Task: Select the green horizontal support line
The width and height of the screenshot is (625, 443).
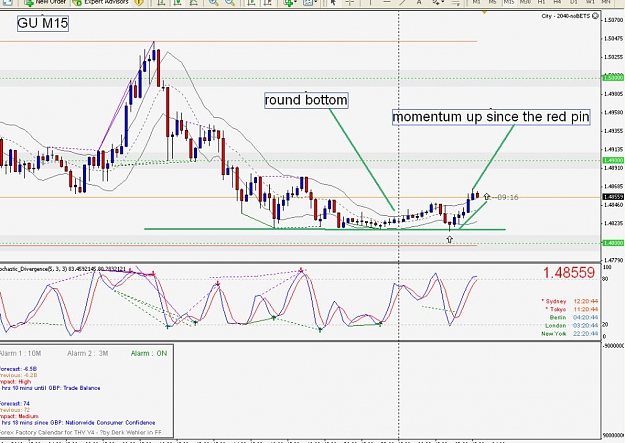Action: 324,229
